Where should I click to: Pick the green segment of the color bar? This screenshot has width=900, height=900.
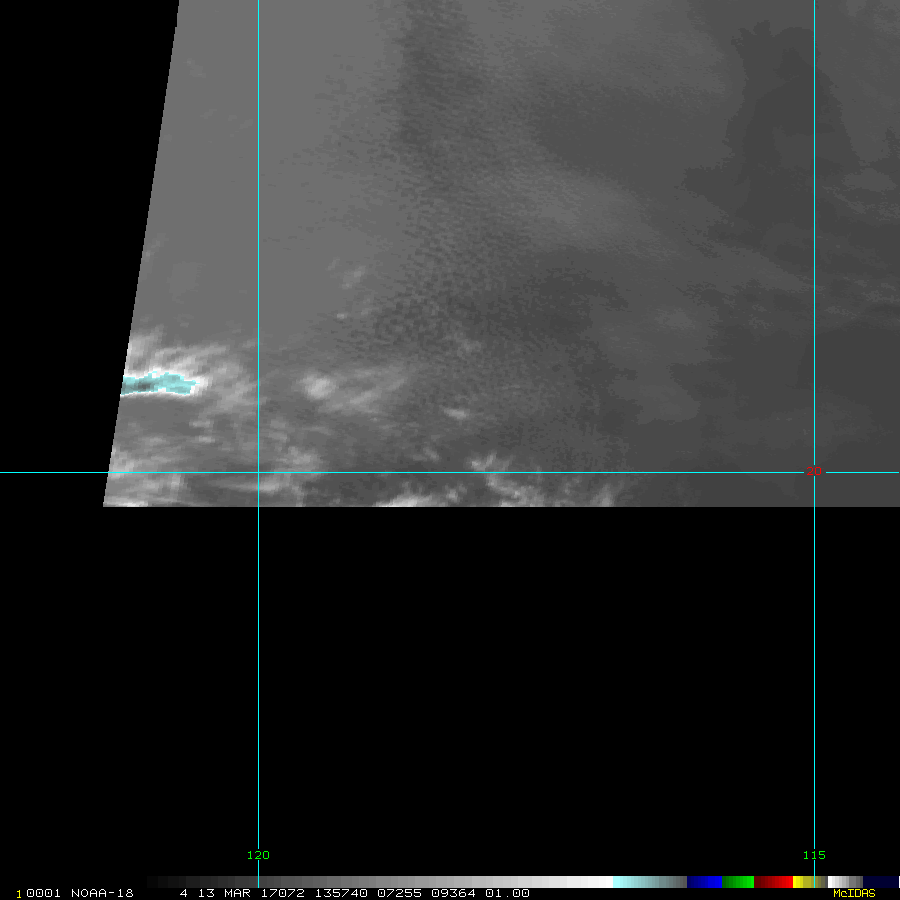[738, 882]
